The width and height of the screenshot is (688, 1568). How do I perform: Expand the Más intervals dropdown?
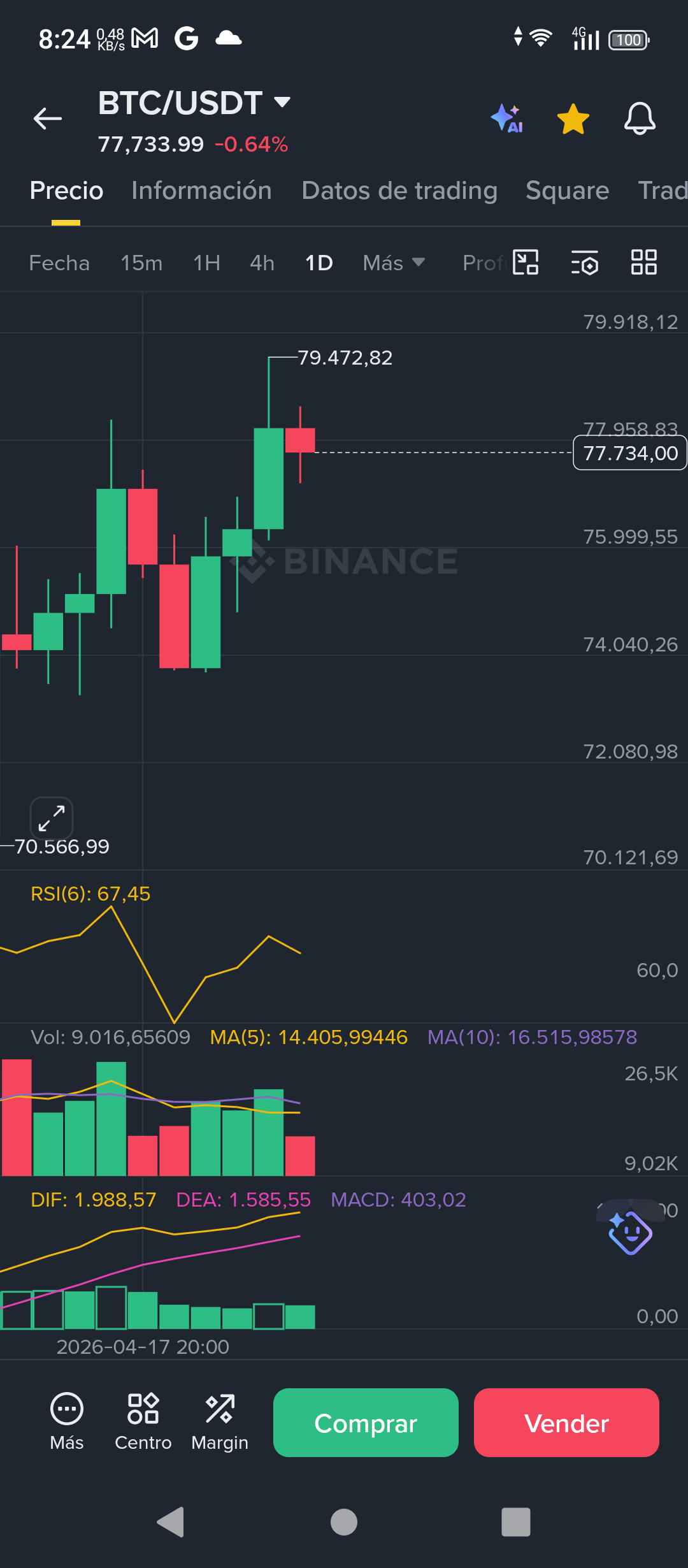394,263
